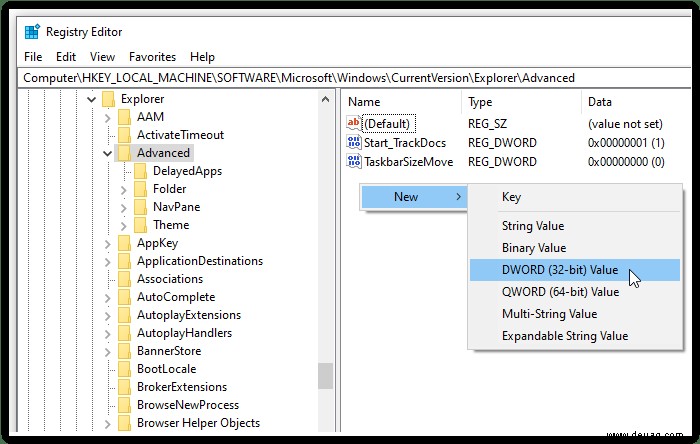Click the ActivateTimeout folder icon
The width and height of the screenshot is (700, 444).
pyautogui.click(x=125, y=135)
